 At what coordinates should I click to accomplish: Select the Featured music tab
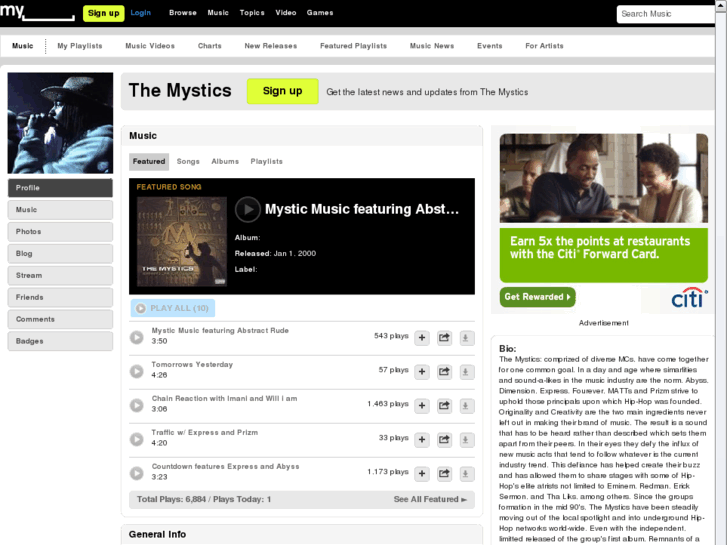click(x=149, y=161)
